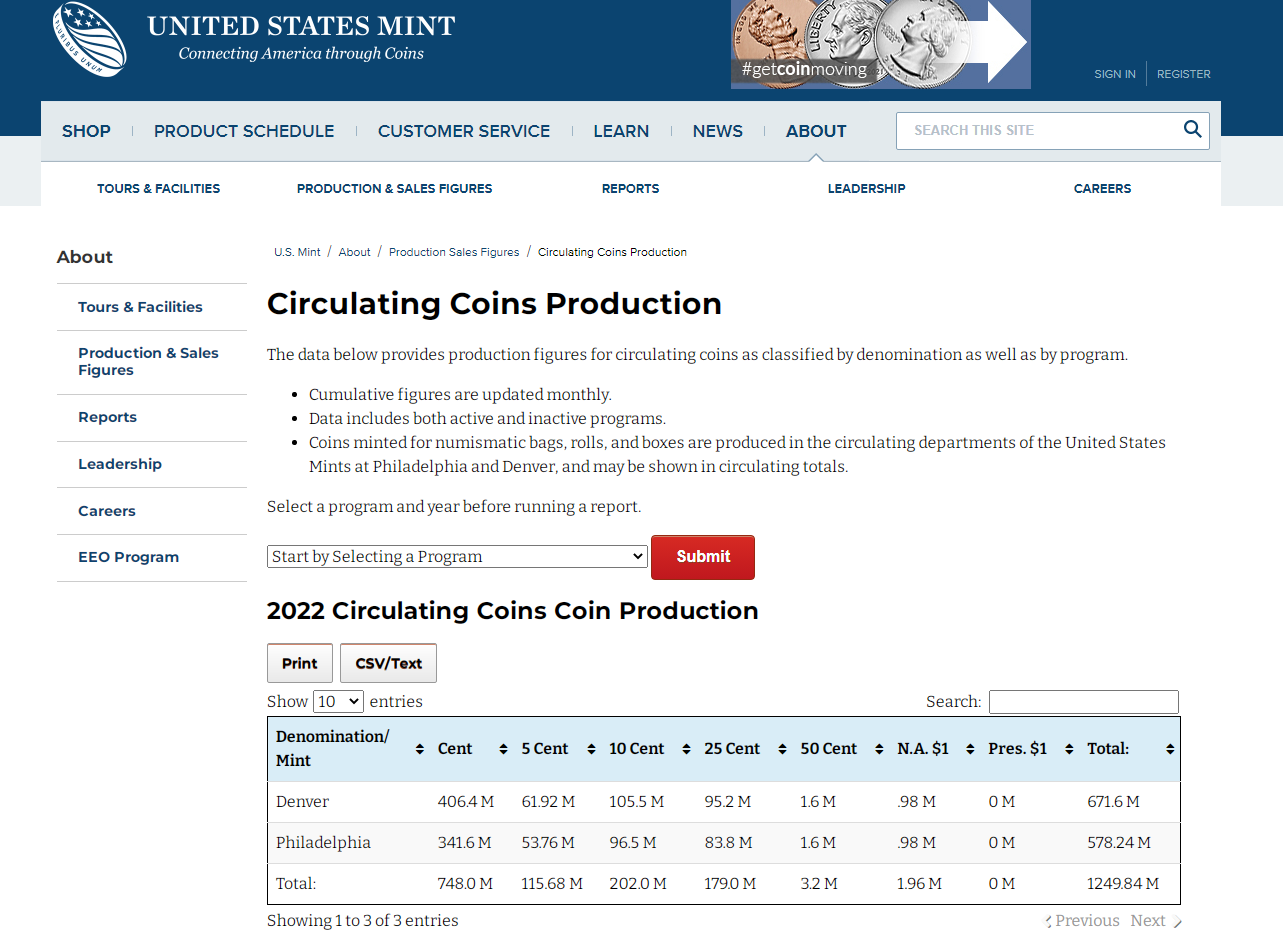Click the 1249.84 M total cell
Viewport: 1283px width, 946px height.
click(1123, 884)
